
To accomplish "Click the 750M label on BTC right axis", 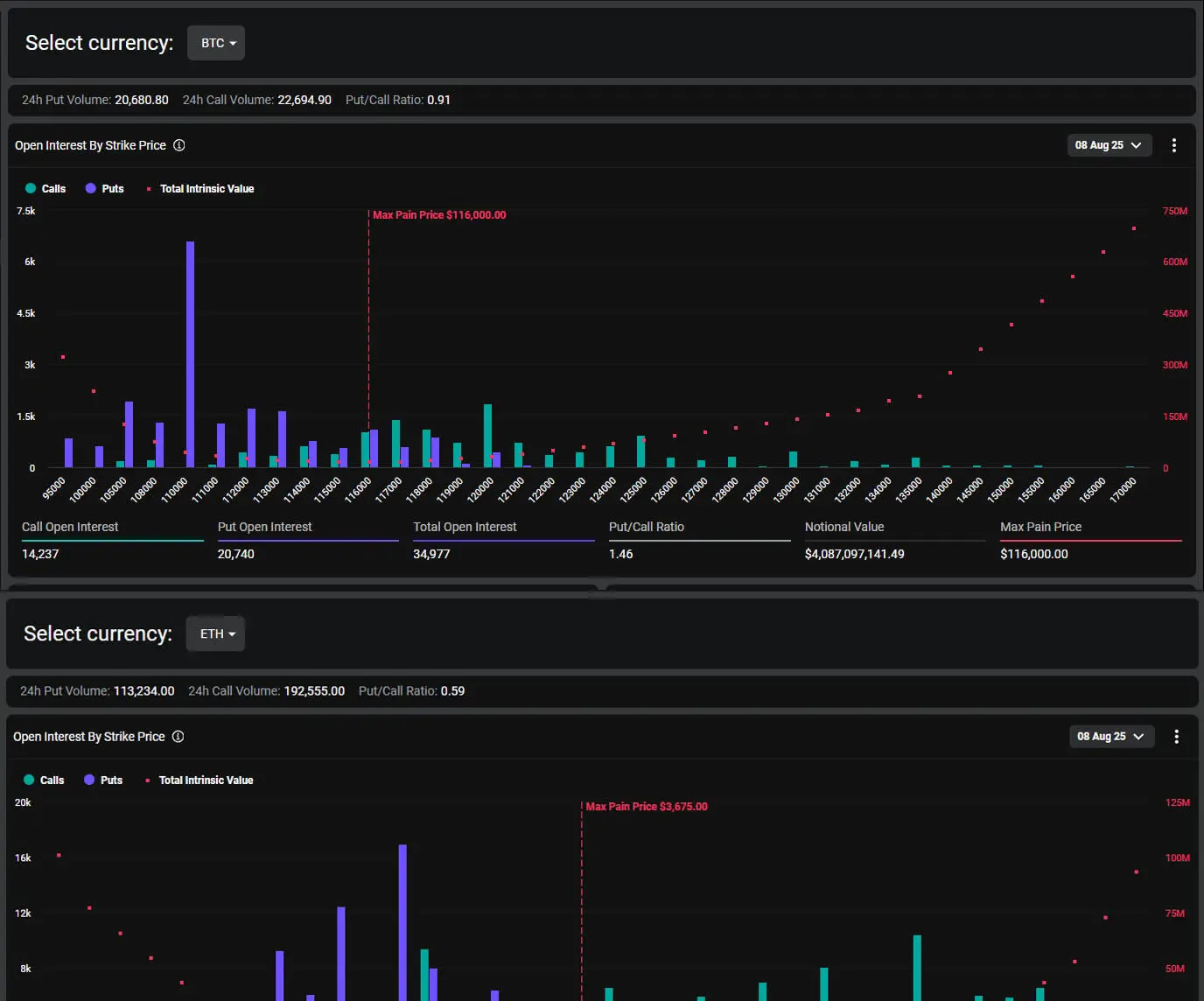I will point(1175,211).
